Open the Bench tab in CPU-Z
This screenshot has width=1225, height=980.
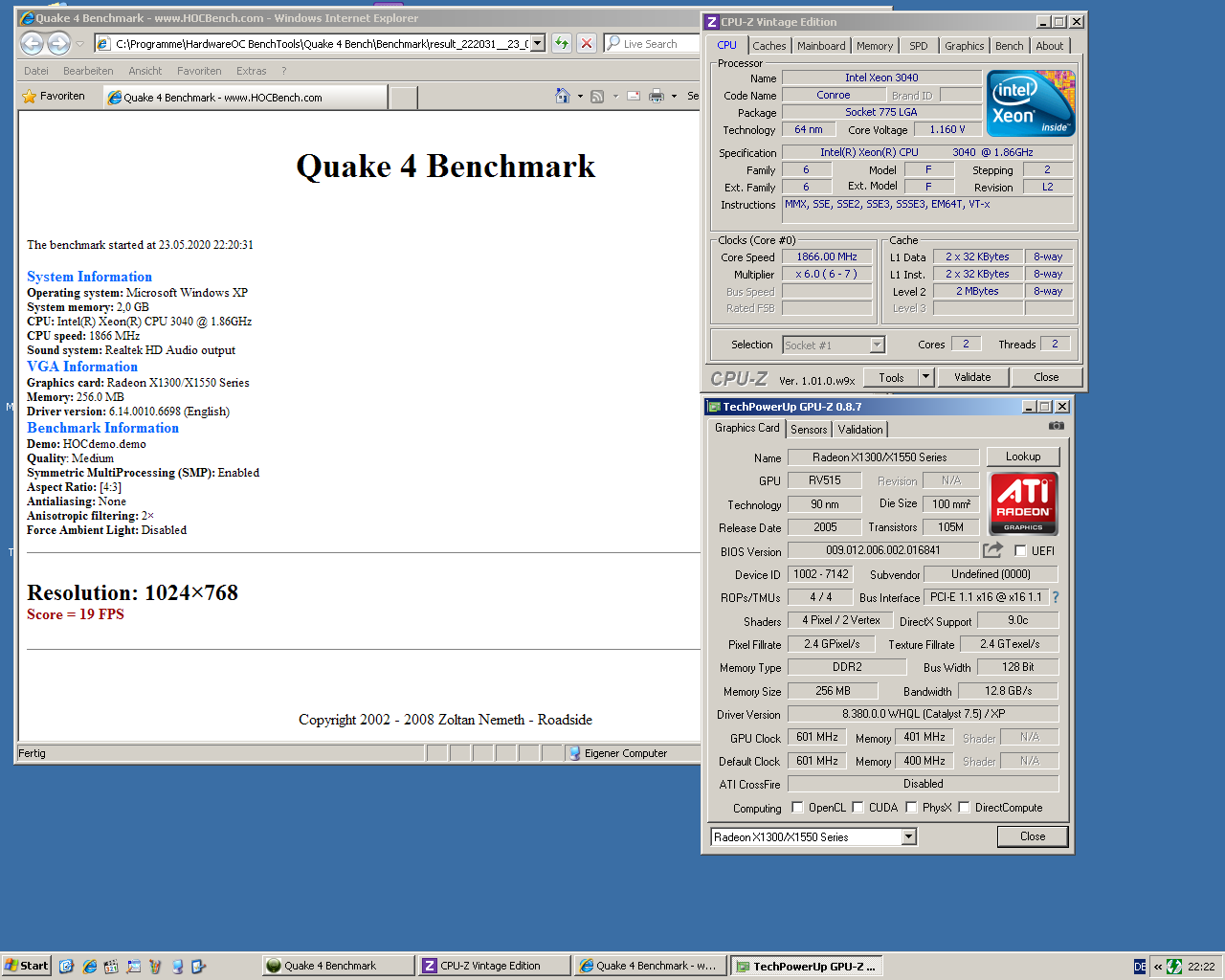pos(1009,46)
